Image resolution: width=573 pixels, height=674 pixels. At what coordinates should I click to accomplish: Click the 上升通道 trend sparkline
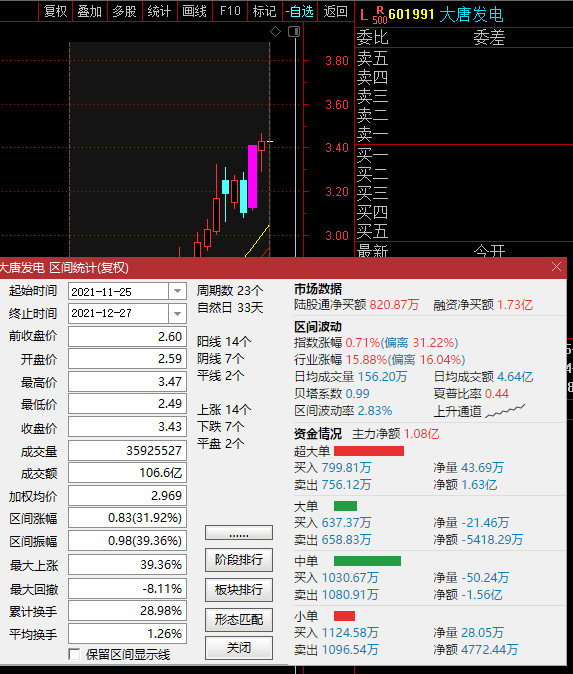point(506,411)
